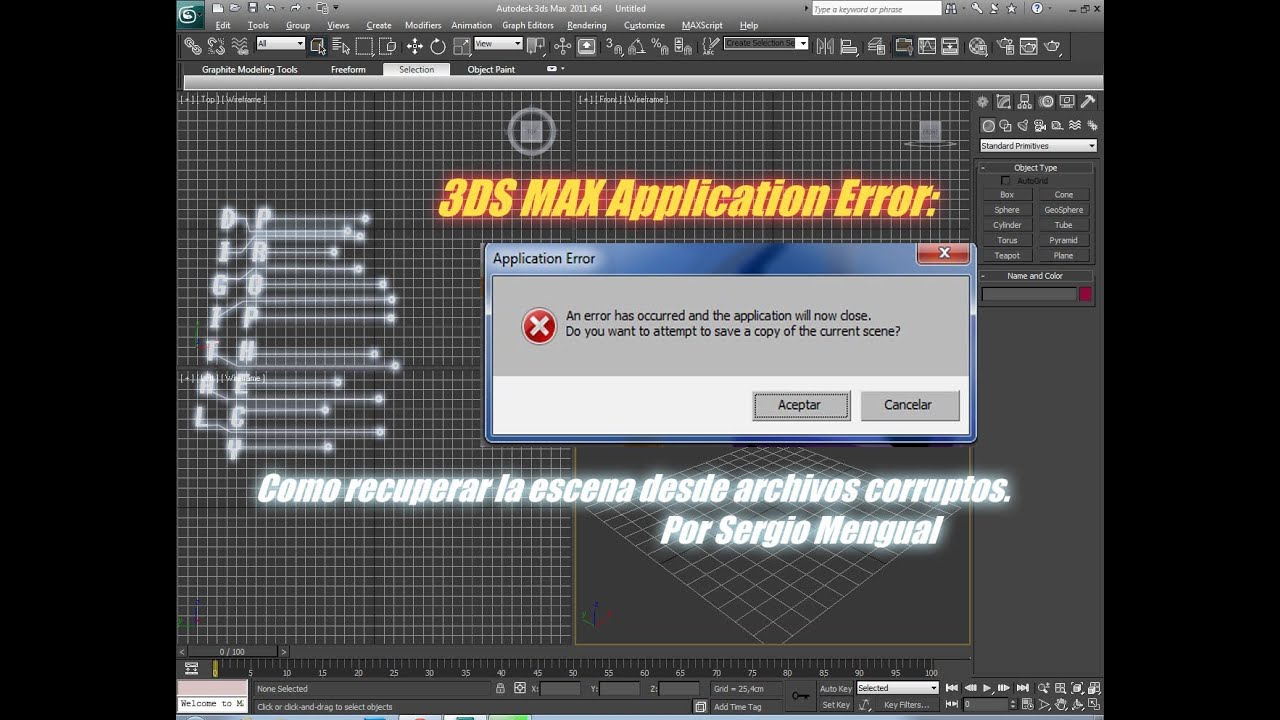Click Cancelar in the Application Error dialog
The width and height of the screenshot is (1280, 720).
[x=909, y=405]
